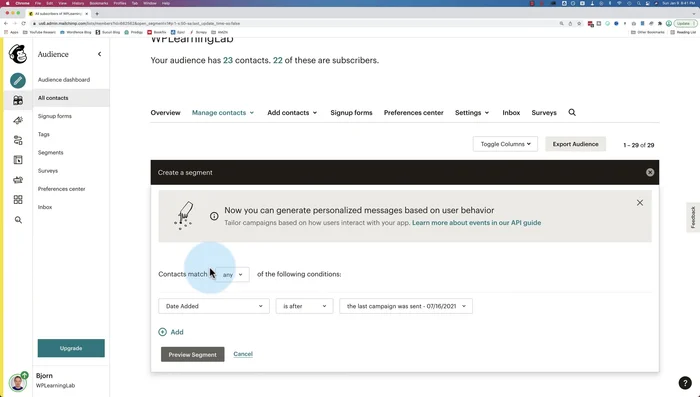Dismiss the personalized messages banner
Image resolution: width=700 pixels, height=397 pixels.
[640, 203]
